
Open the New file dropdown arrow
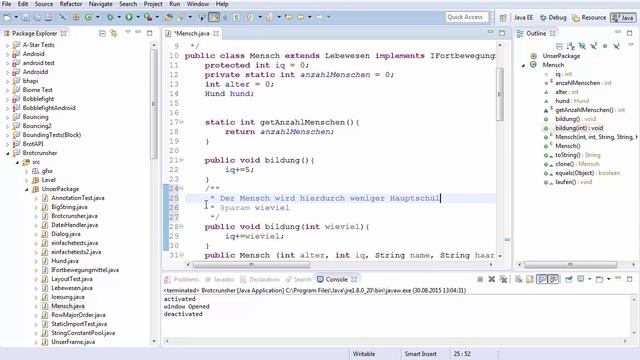coord(16,17)
